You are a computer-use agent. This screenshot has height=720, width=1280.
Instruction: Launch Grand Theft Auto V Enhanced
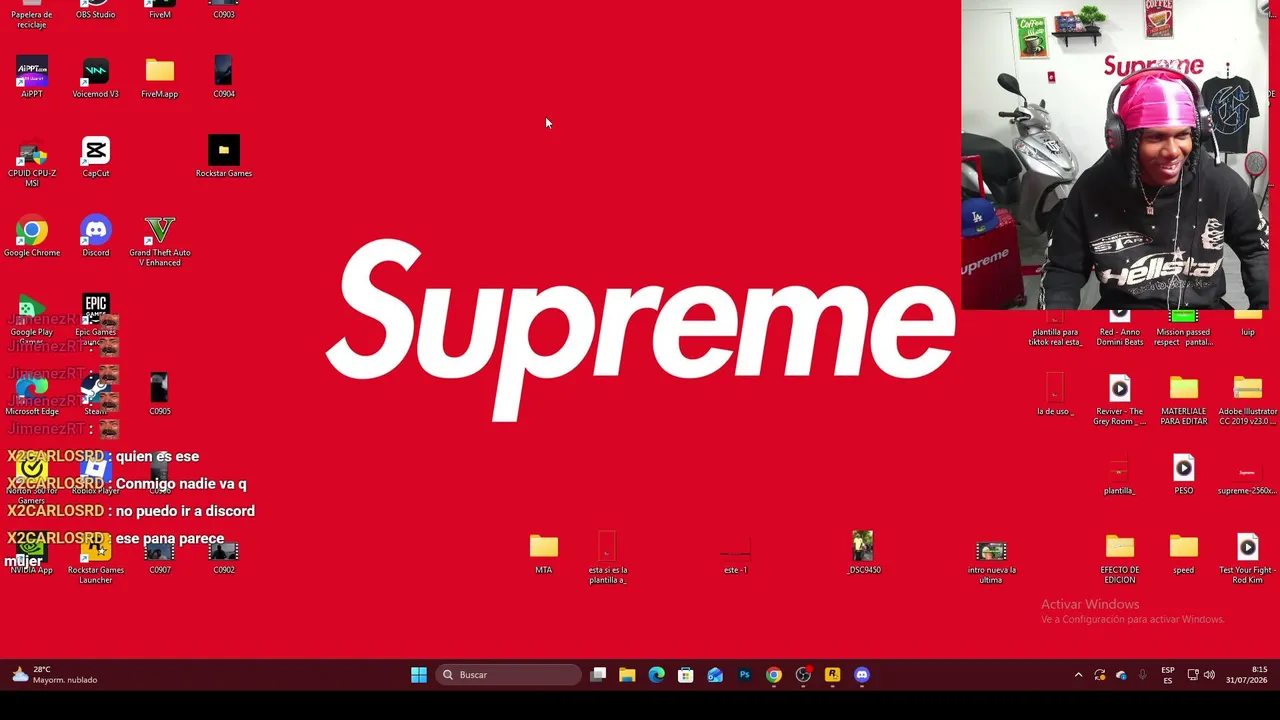coord(160,242)
